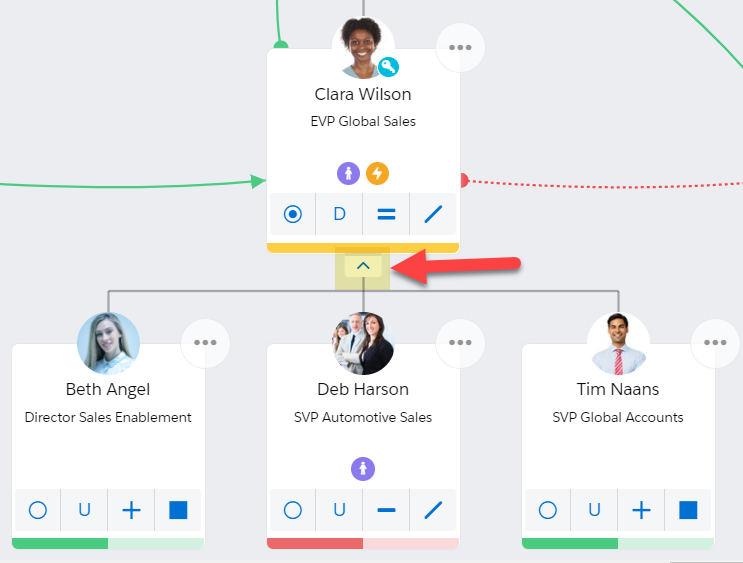Click the blue key badge on Clara's photo

tap(389, 67)
